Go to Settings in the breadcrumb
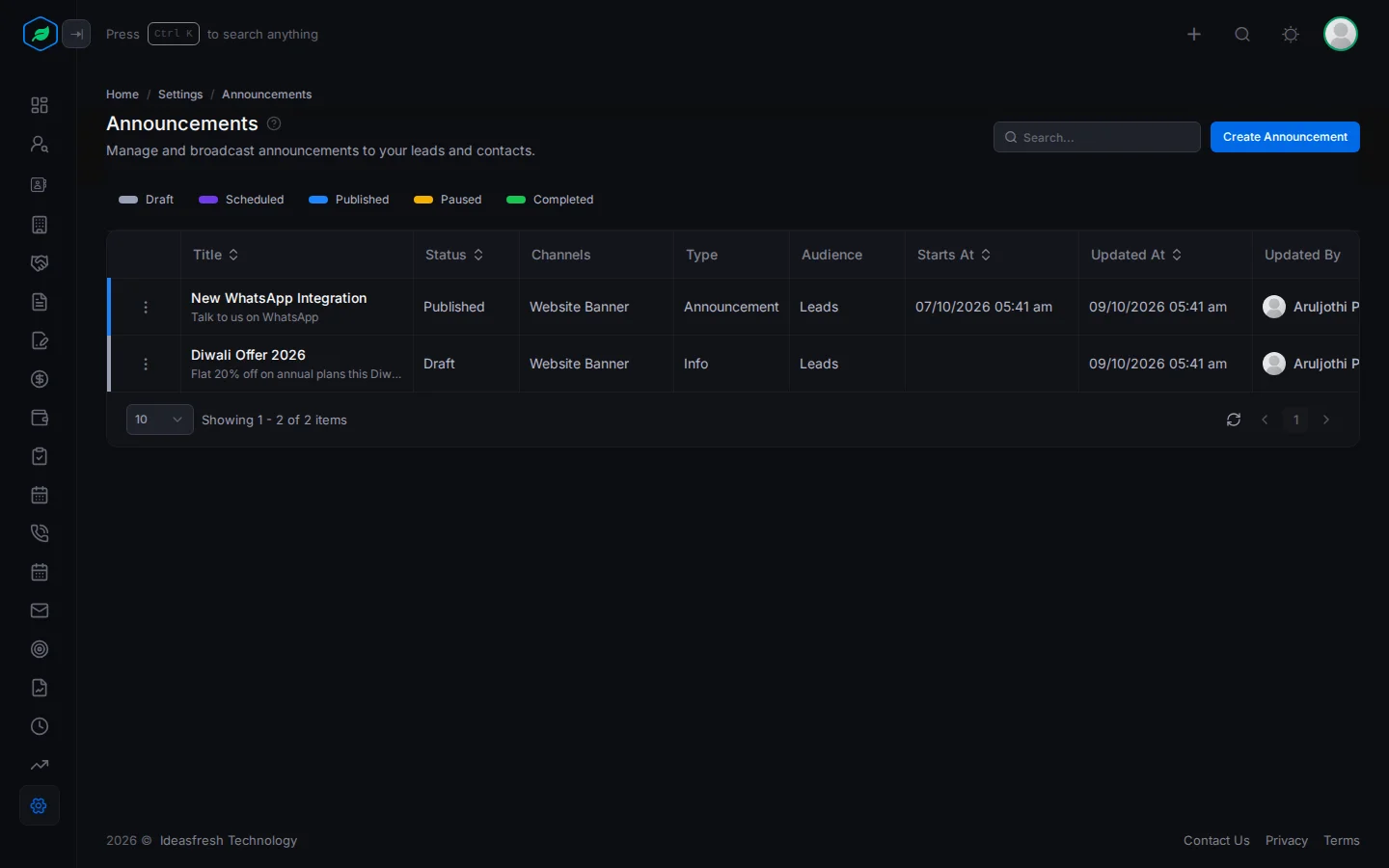The height and width of the screenshot is (868, 1389). (180, 95)
